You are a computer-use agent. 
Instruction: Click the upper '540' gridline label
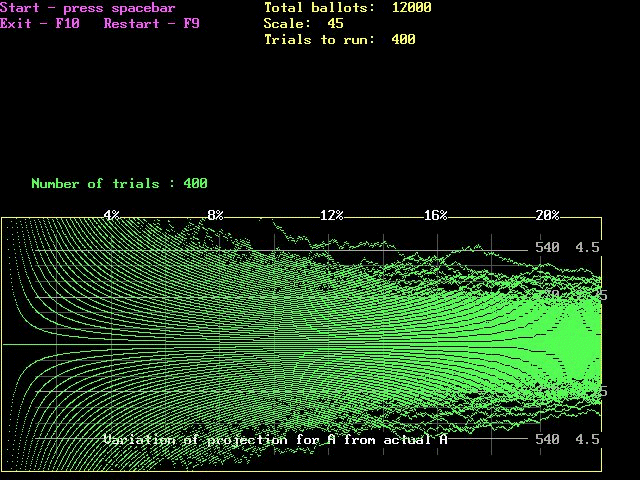[547, 247]
